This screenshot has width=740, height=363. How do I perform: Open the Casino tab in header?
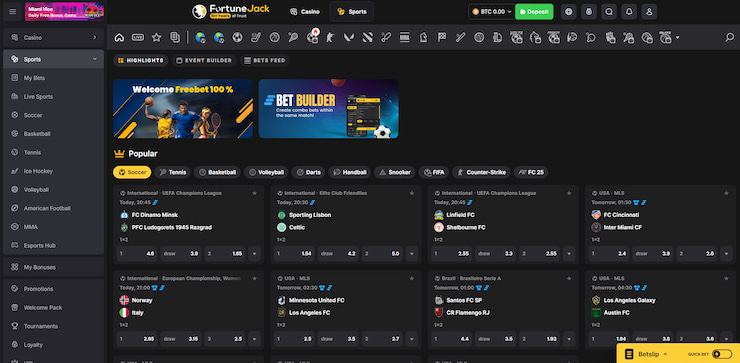[305, 12]
